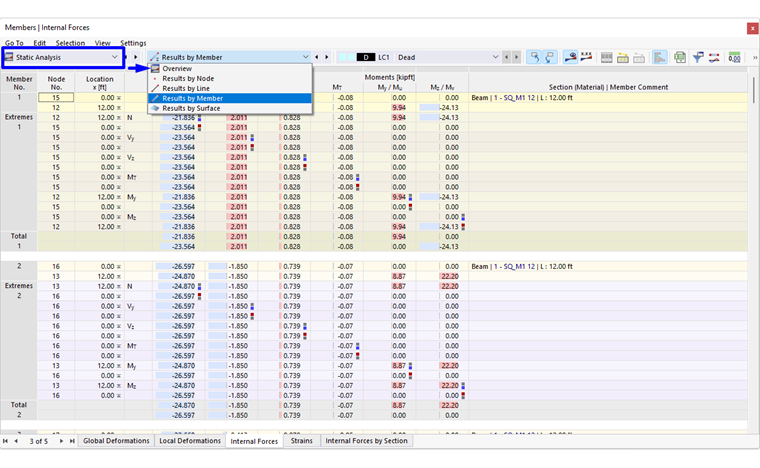Select Results by Line in list
The width and height of the screenshot is (760, 468).
coord(230,88)
